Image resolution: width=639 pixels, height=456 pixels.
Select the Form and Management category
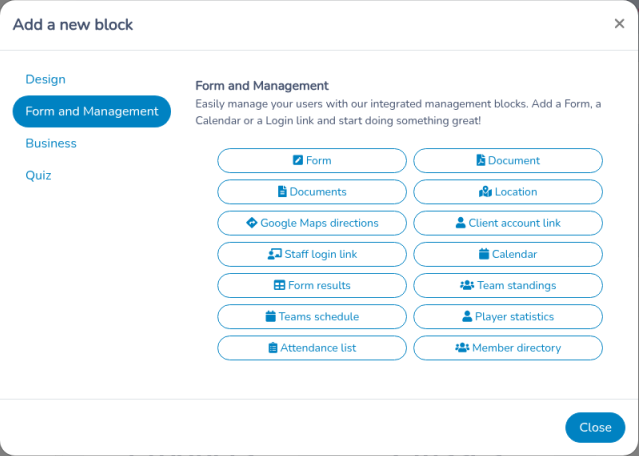click(x=92, y=111)
